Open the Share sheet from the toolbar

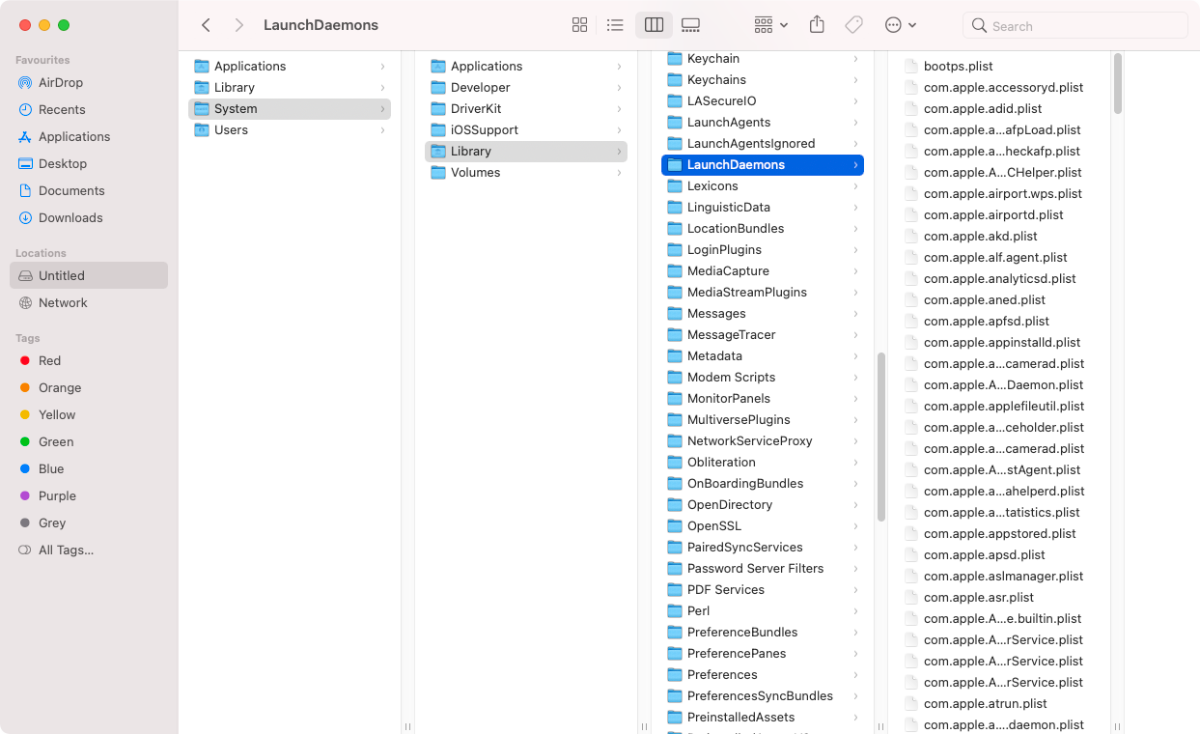click(x=816, y=24)
